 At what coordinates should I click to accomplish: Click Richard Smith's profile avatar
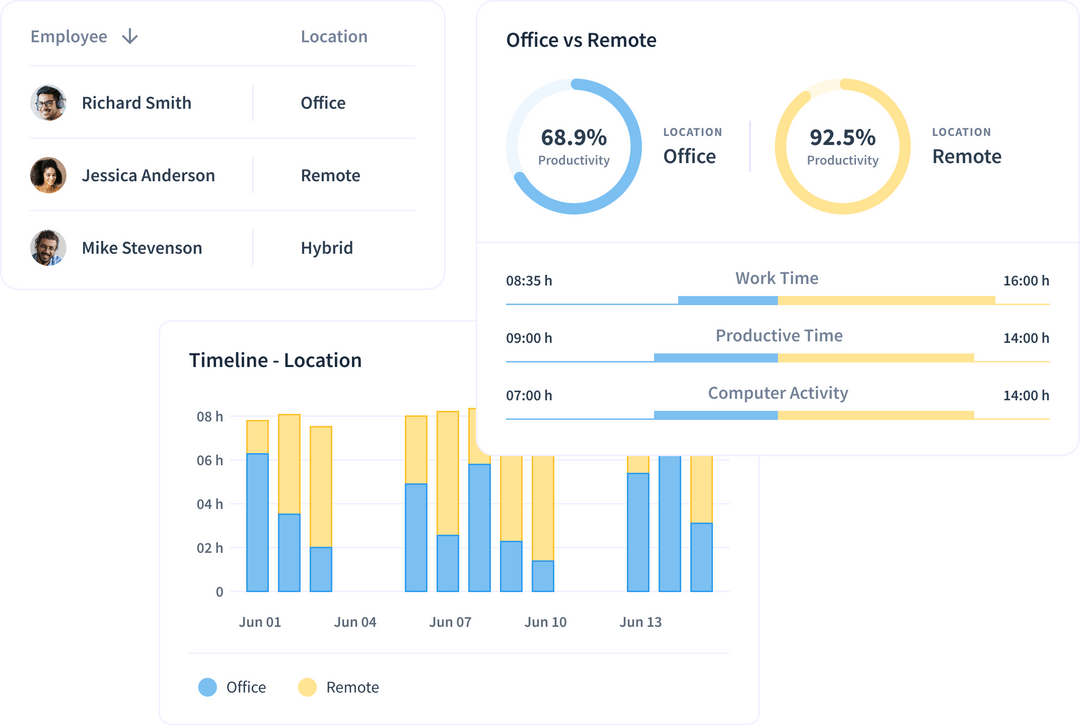[48, 102]
